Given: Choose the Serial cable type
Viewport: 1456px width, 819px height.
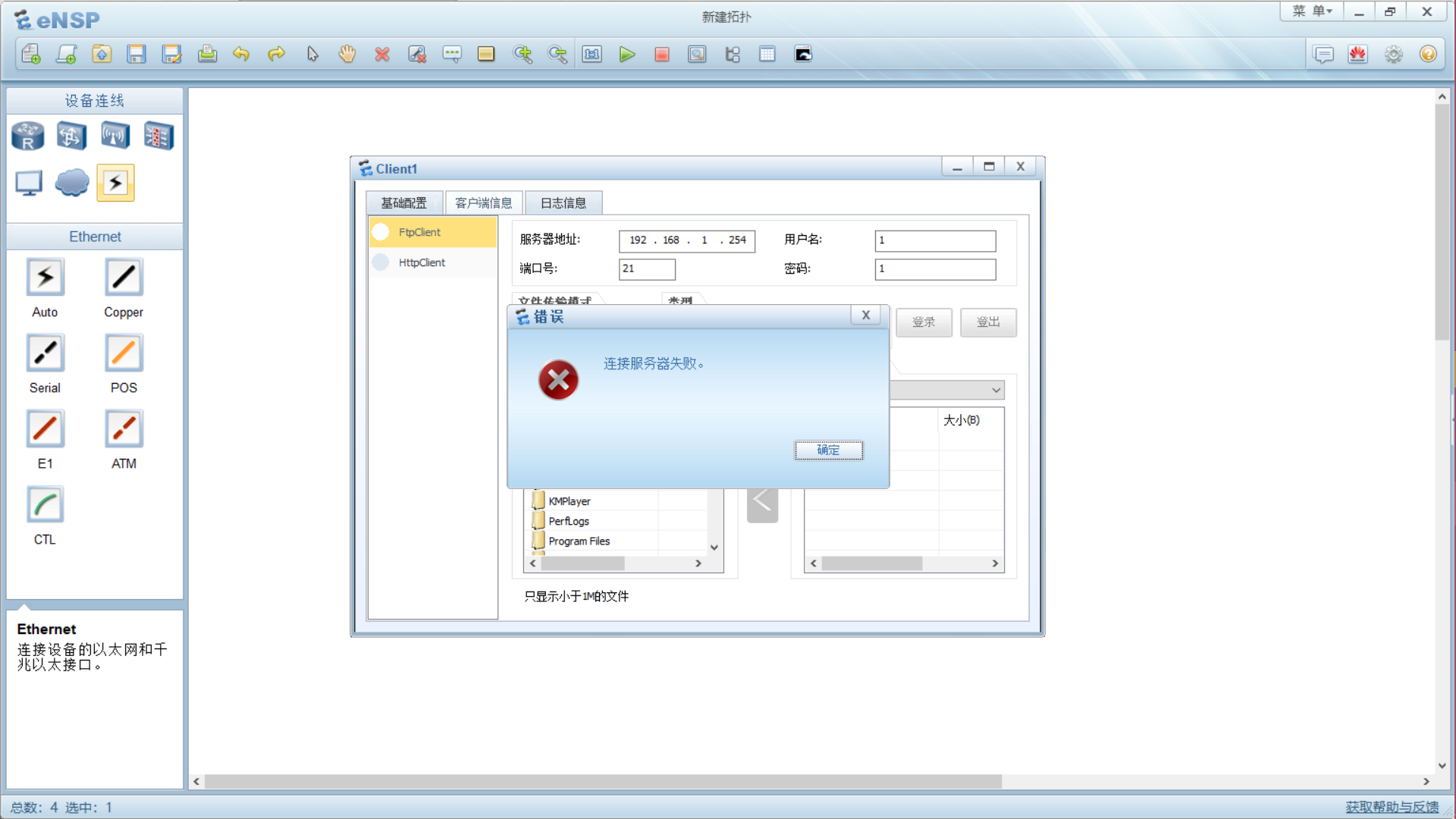Looking at the screenshot, I should tap(45, 354).
